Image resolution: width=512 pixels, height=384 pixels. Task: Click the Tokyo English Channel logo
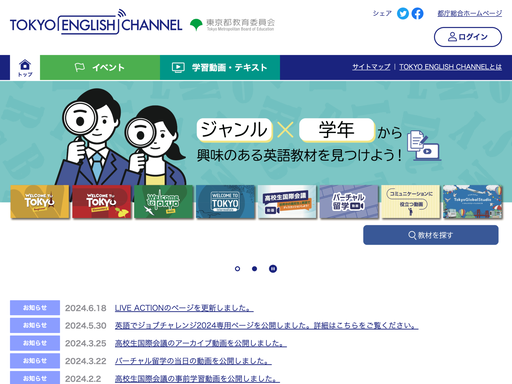click(x=96, y=22)
